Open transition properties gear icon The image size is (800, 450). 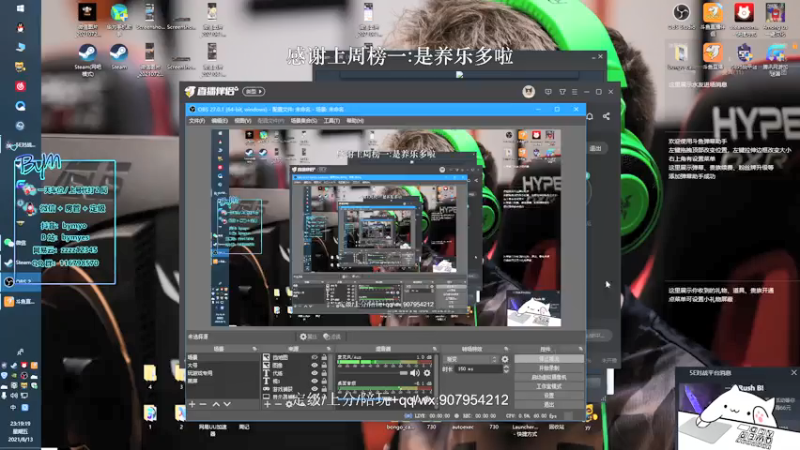tap(505, 359)
